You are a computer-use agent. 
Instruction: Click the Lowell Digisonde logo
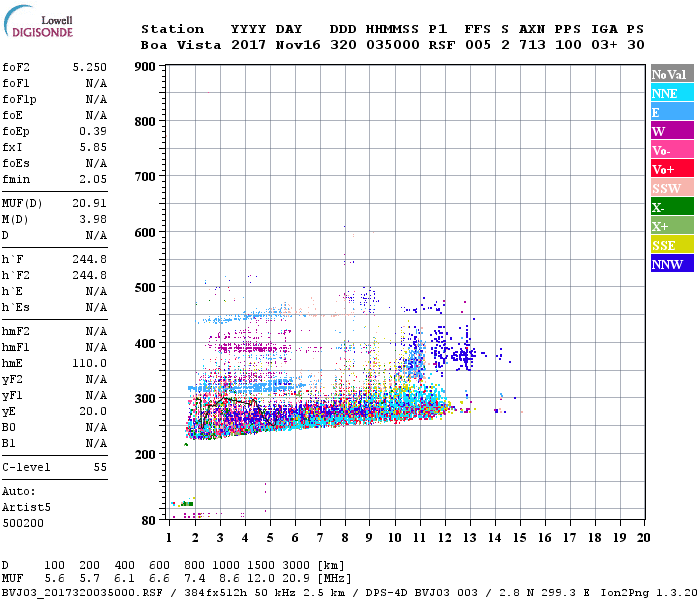point(38,22)
